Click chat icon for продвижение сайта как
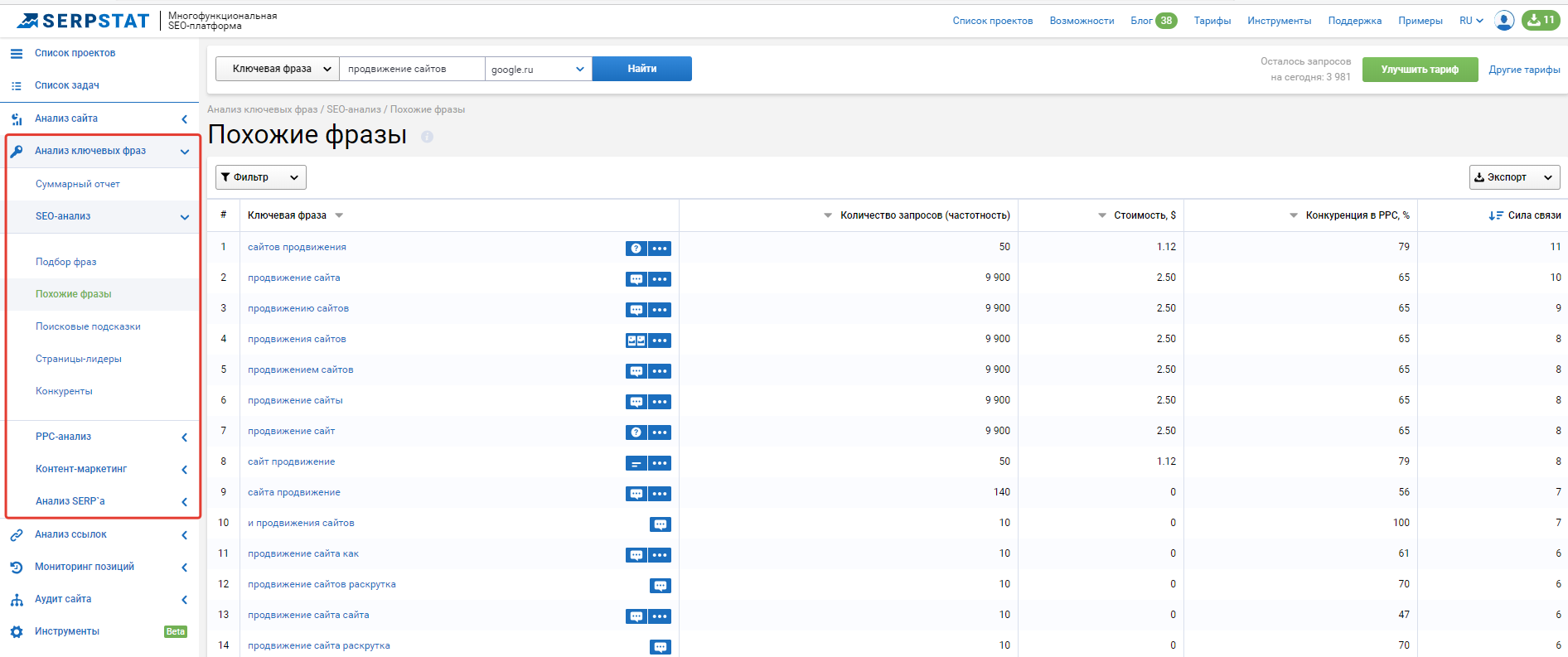The image size is (1568, 657). (x=636, y=555)
